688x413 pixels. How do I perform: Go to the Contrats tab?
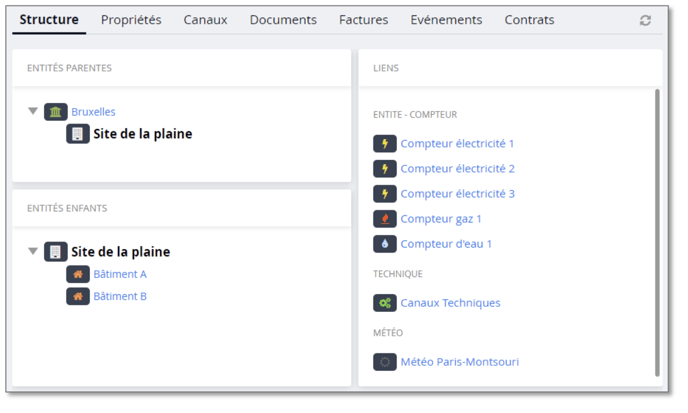click(529, 20)
